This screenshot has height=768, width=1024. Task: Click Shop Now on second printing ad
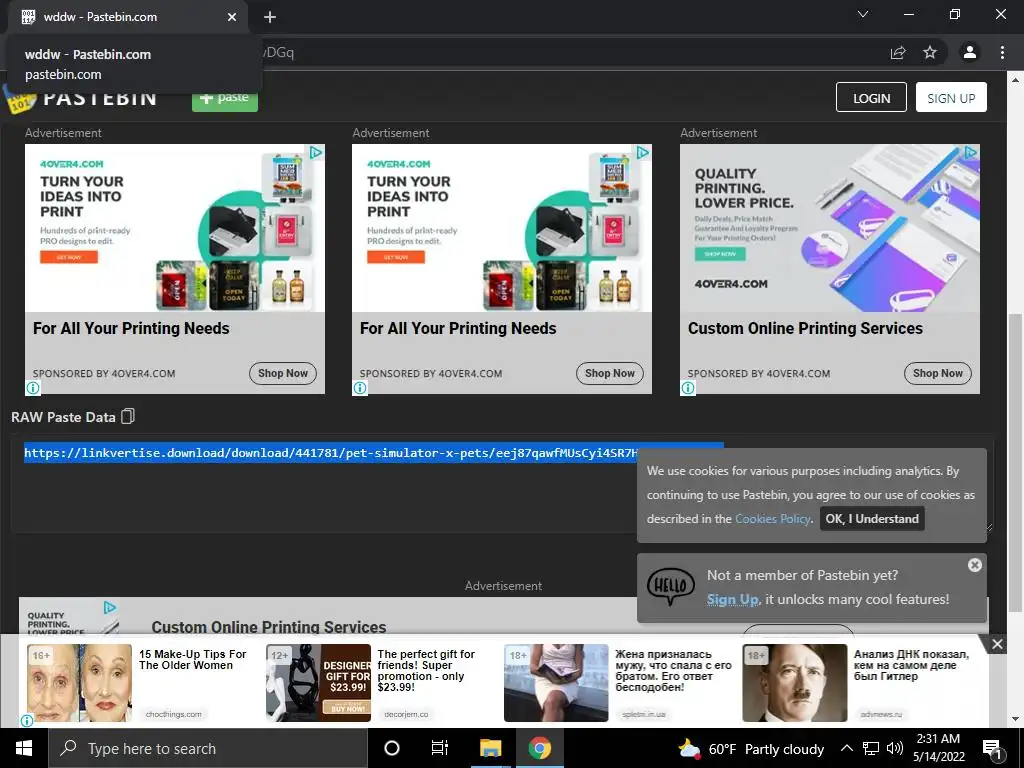610,374
